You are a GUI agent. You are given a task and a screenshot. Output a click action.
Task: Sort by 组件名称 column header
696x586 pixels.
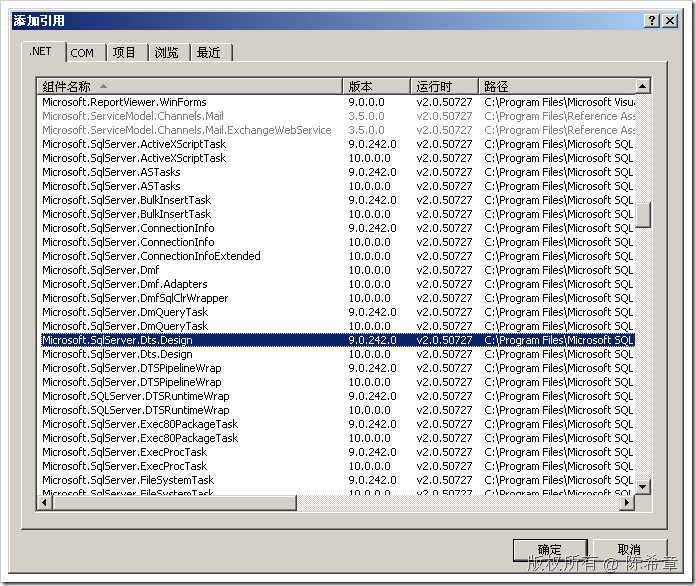pyautogui.click(x=190, y=86)
